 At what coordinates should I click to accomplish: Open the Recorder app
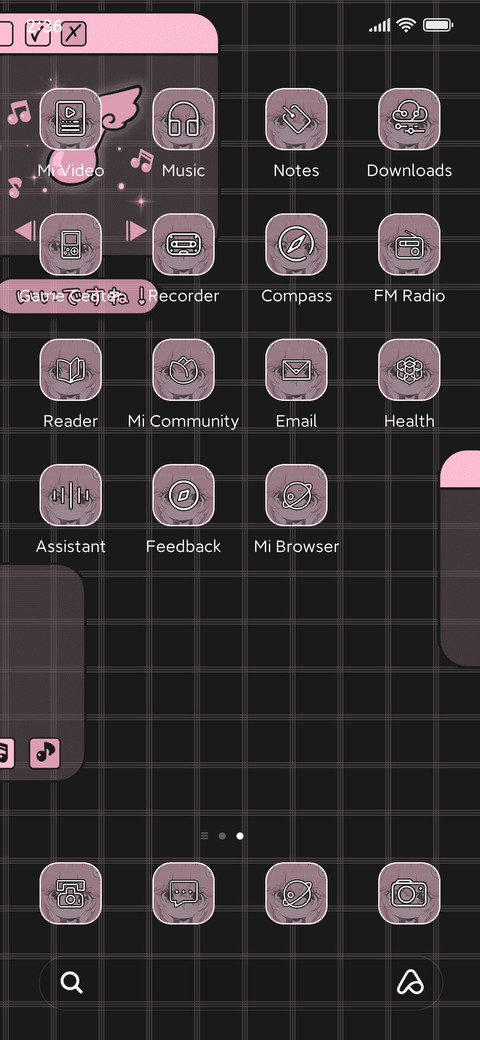(184, 245)
